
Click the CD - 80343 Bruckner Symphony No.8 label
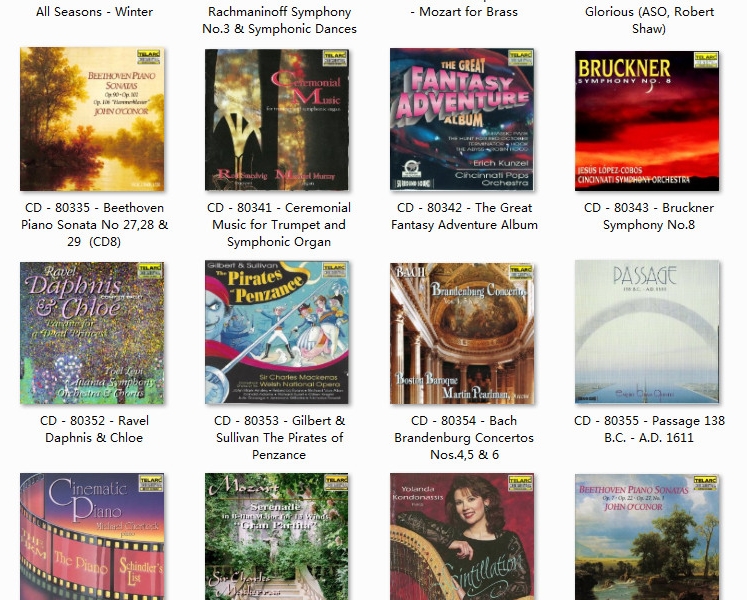click(649, 216)
